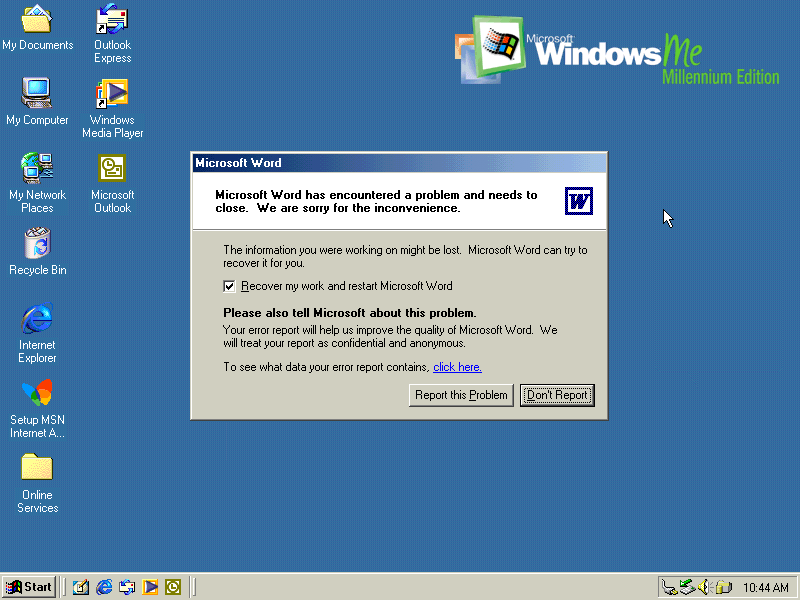
Task: Launch Internet Explorer from quick launch bar
Action: (x=104, y=587)
